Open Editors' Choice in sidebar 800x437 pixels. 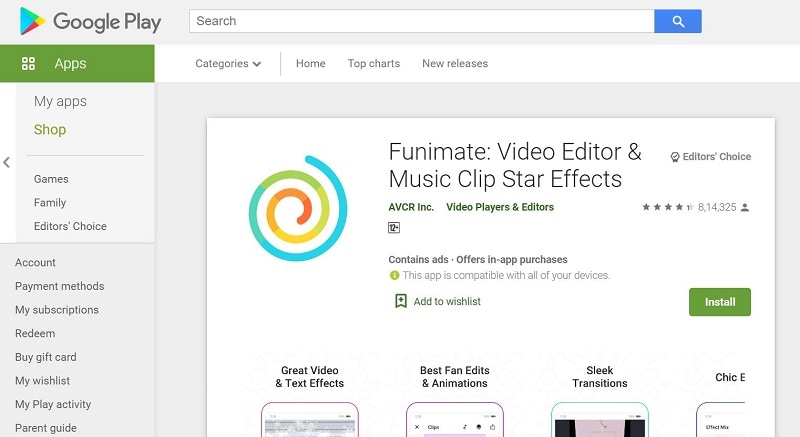tap(70, 226)
